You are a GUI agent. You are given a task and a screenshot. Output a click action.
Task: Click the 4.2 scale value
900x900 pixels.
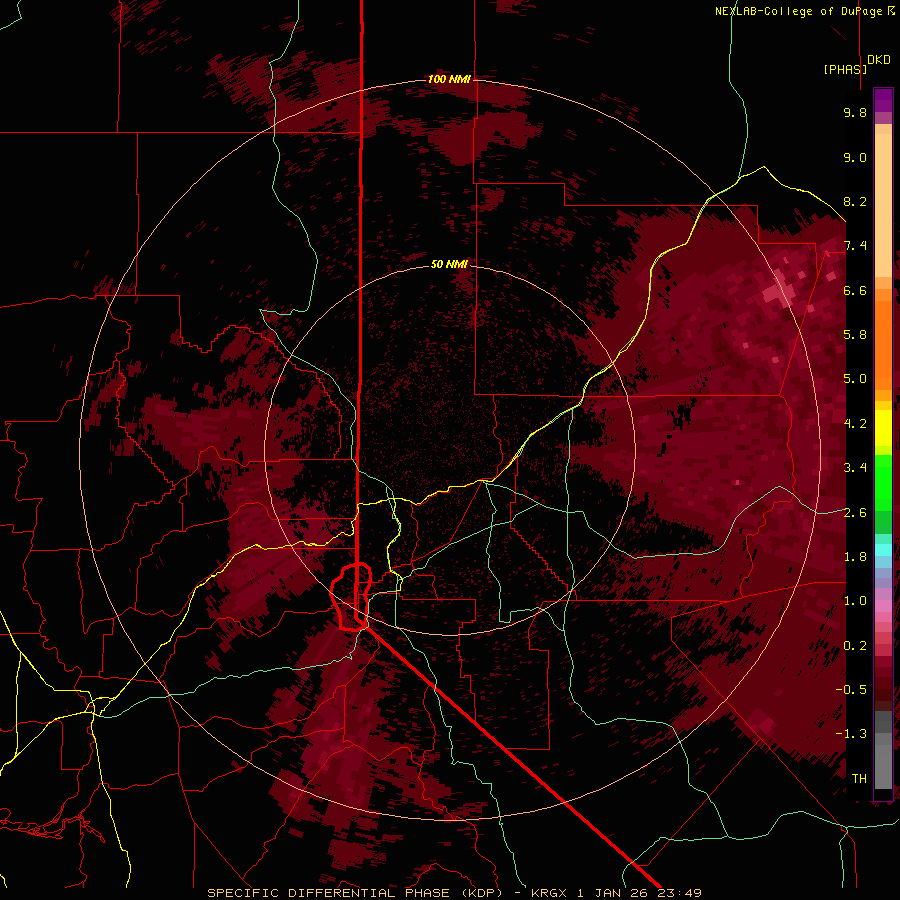[855, 424]
